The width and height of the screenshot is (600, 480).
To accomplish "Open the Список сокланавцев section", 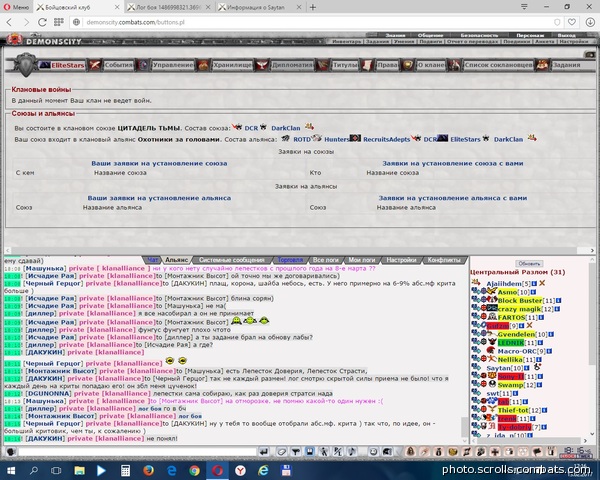I will (499, 65).
